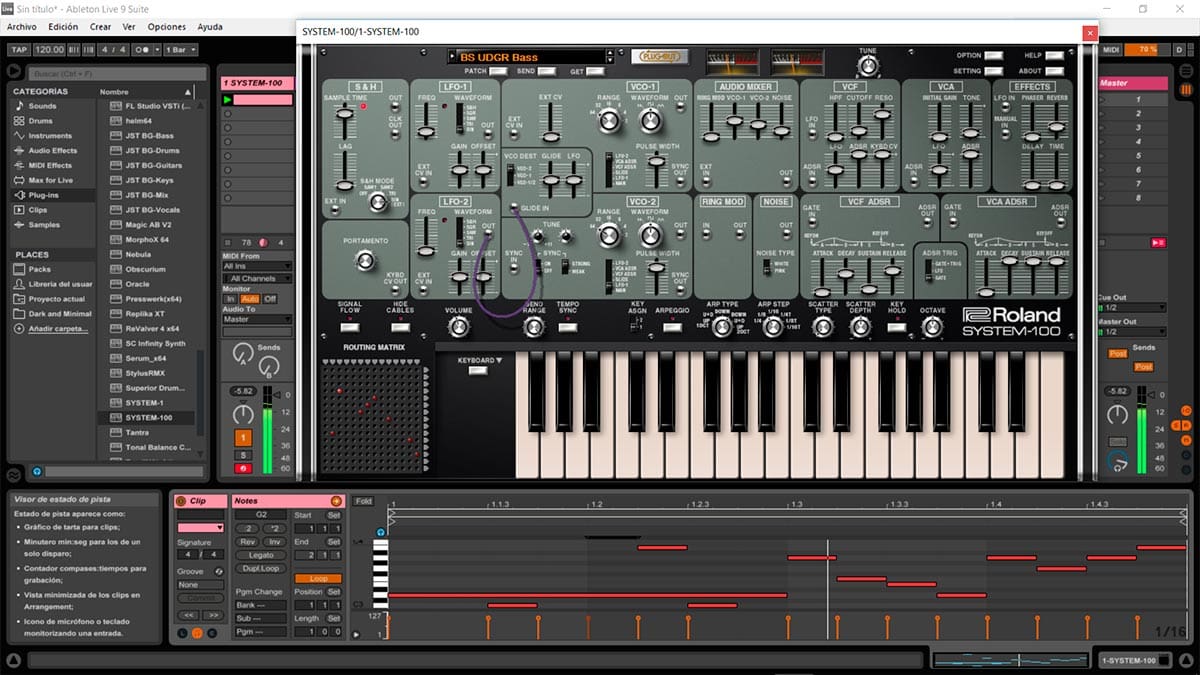Select Nebula plug-in in list

[x=139, y=254]
